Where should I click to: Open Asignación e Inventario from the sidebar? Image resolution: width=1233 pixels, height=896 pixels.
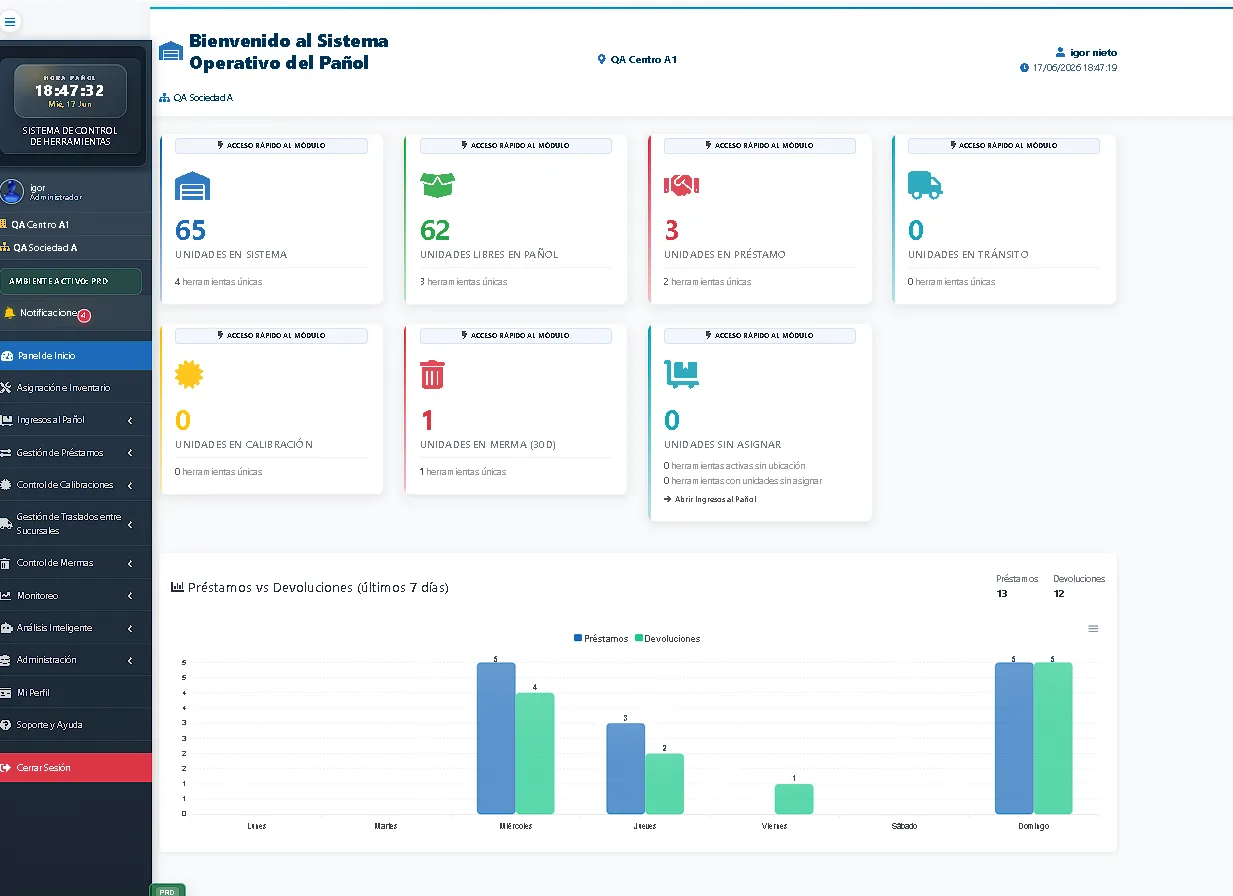coord(76,388)
